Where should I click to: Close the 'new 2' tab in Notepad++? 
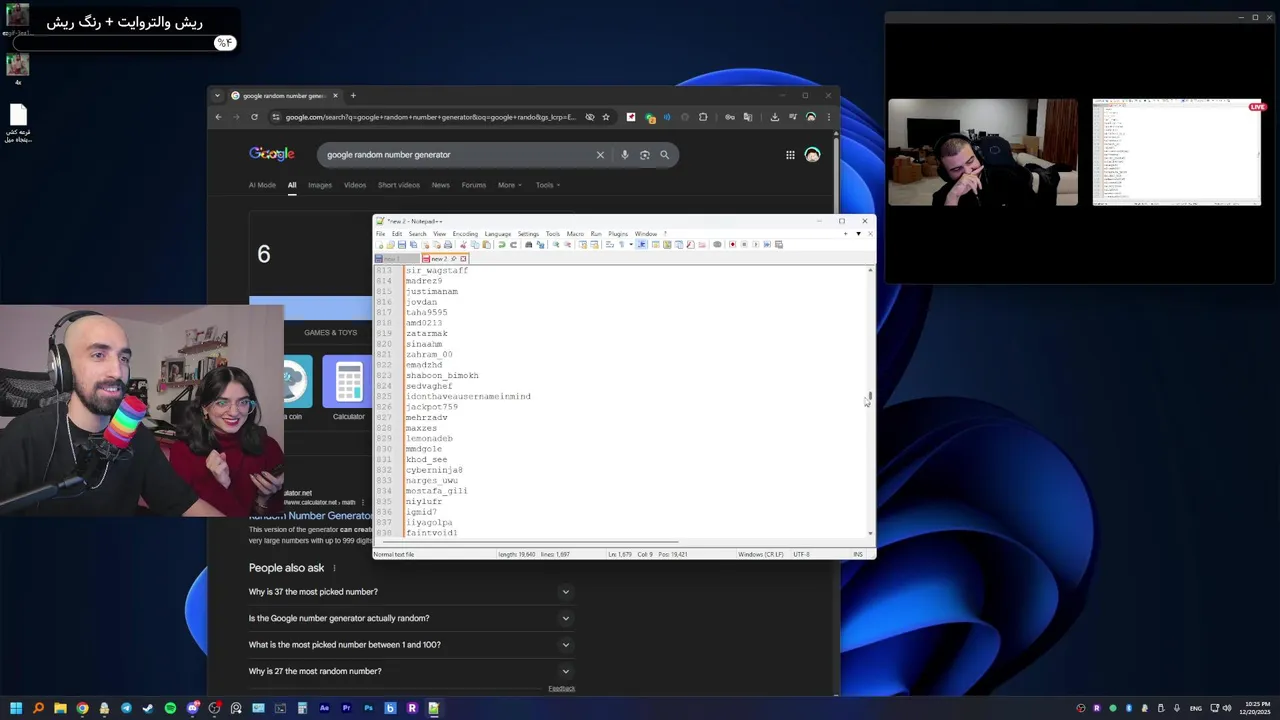[463, 259]
